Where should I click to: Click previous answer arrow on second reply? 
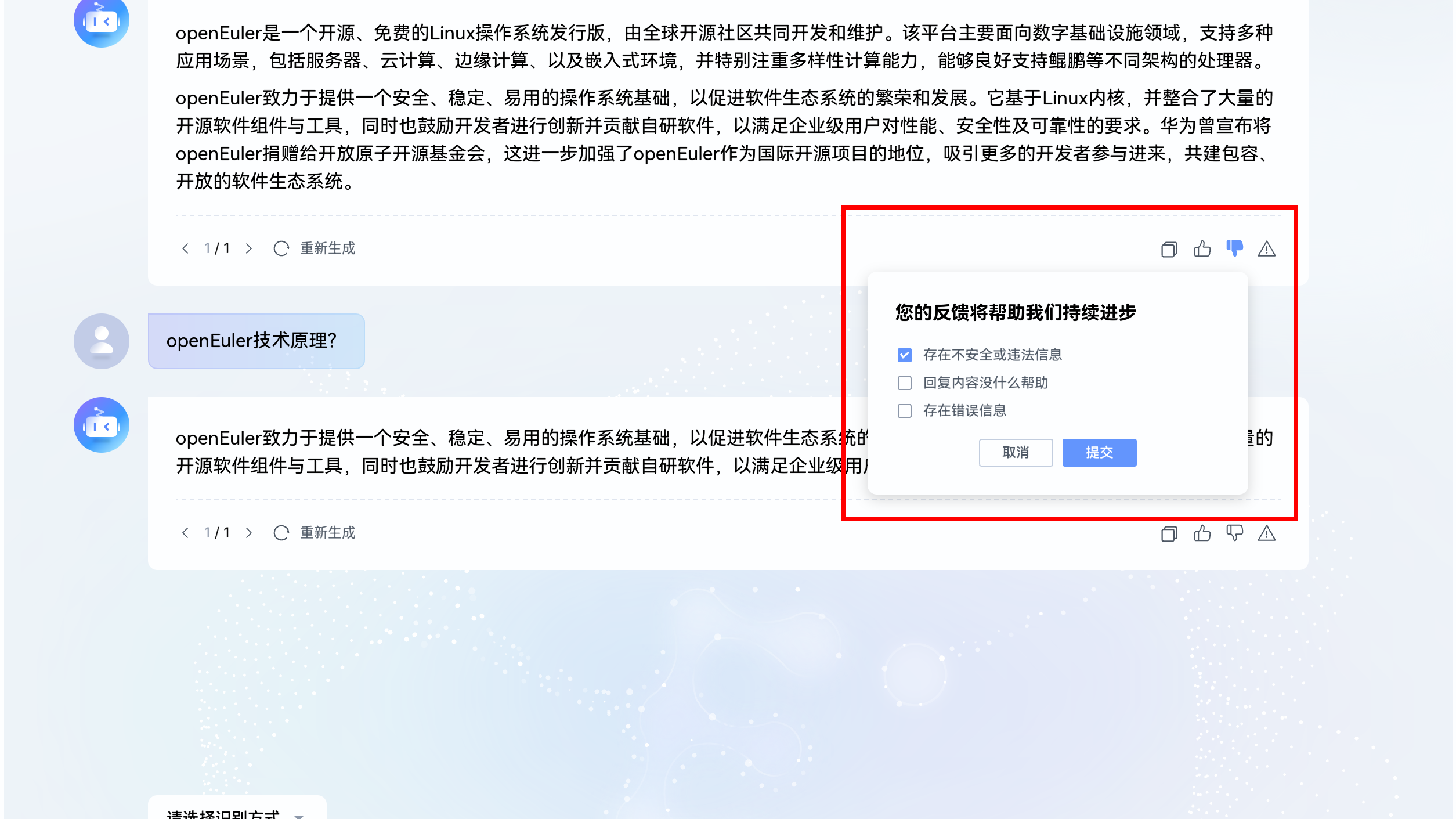[x=185, y=533]
